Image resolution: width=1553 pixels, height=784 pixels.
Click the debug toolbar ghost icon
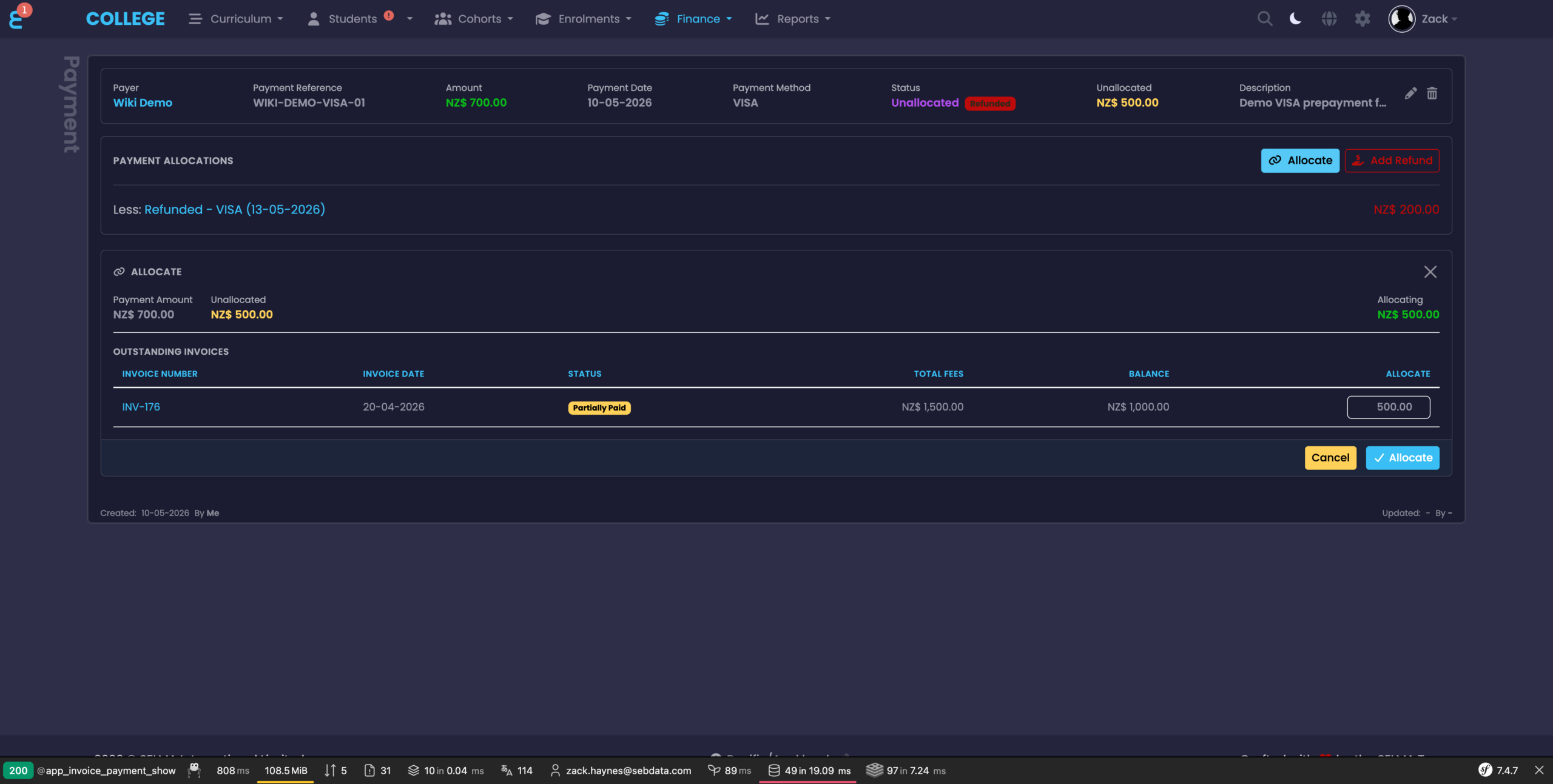(194, 770)
